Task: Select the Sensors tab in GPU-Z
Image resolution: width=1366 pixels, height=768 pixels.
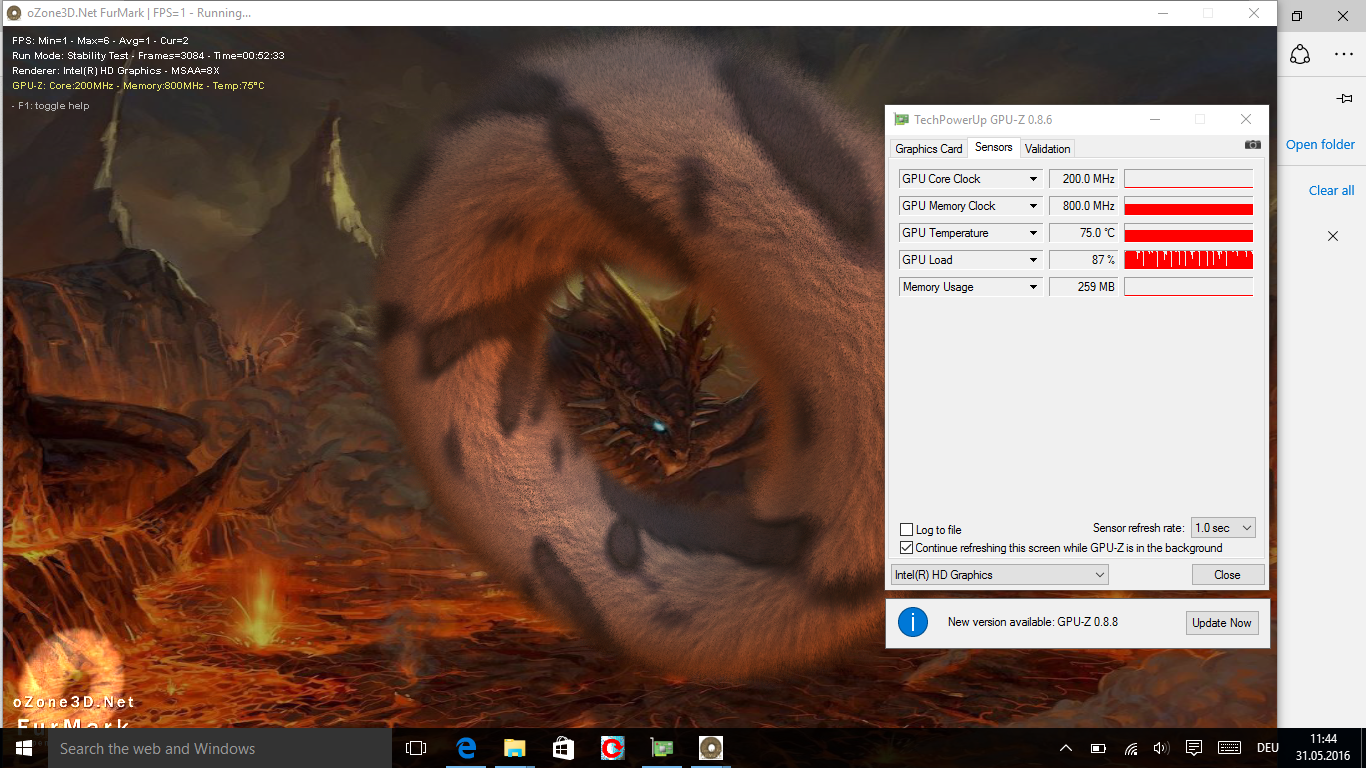Action: [x=994, y=147]
